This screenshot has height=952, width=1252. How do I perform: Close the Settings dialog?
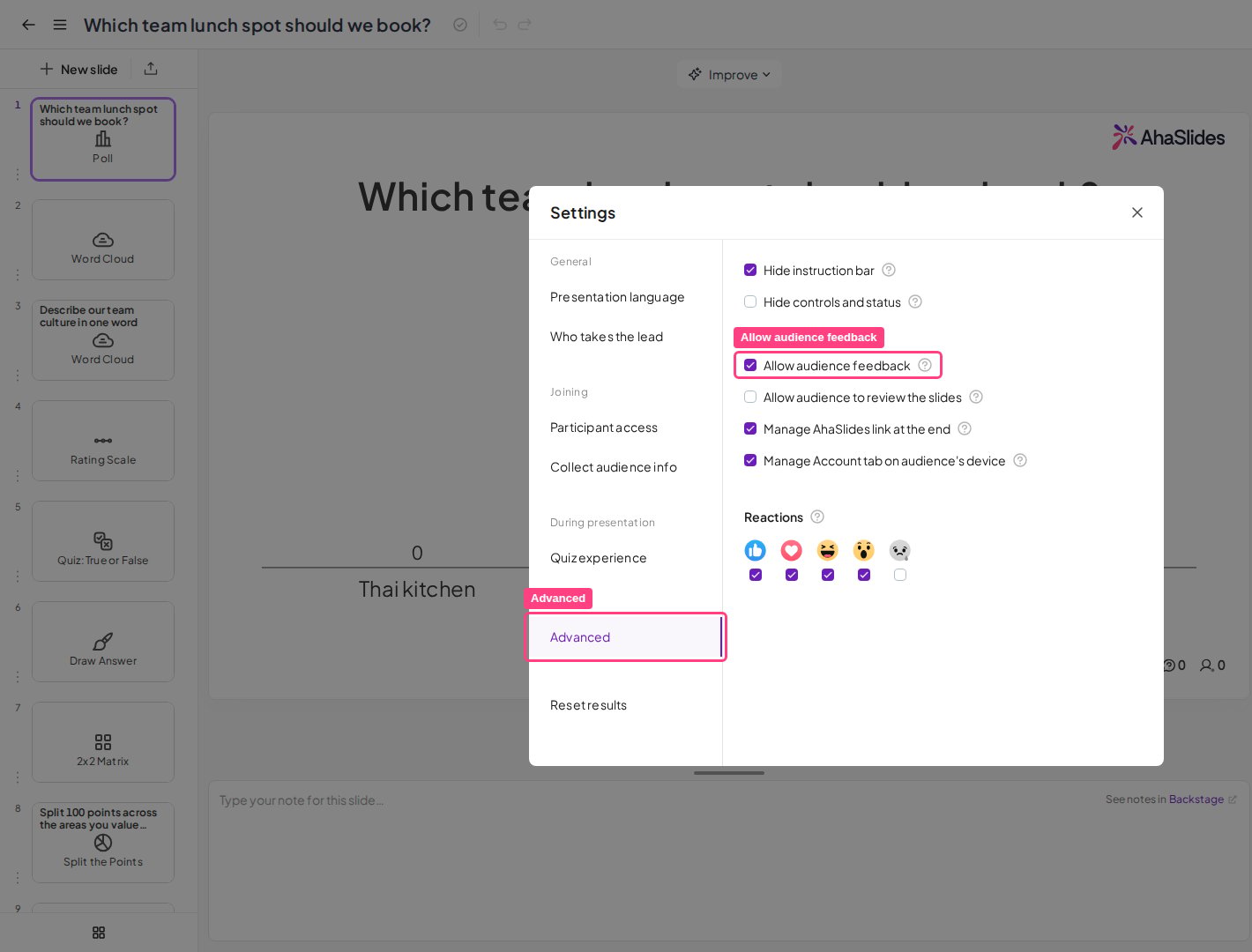pos(1137,212)
